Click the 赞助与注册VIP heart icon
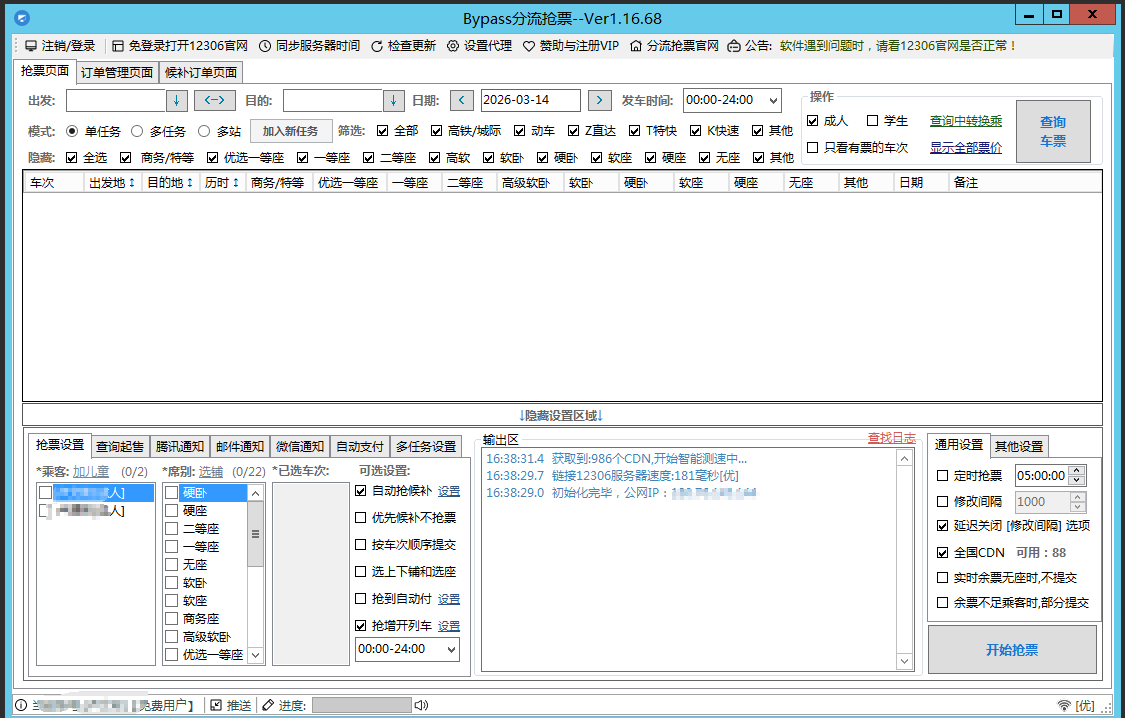1125x718 pixels. [528, 45]
